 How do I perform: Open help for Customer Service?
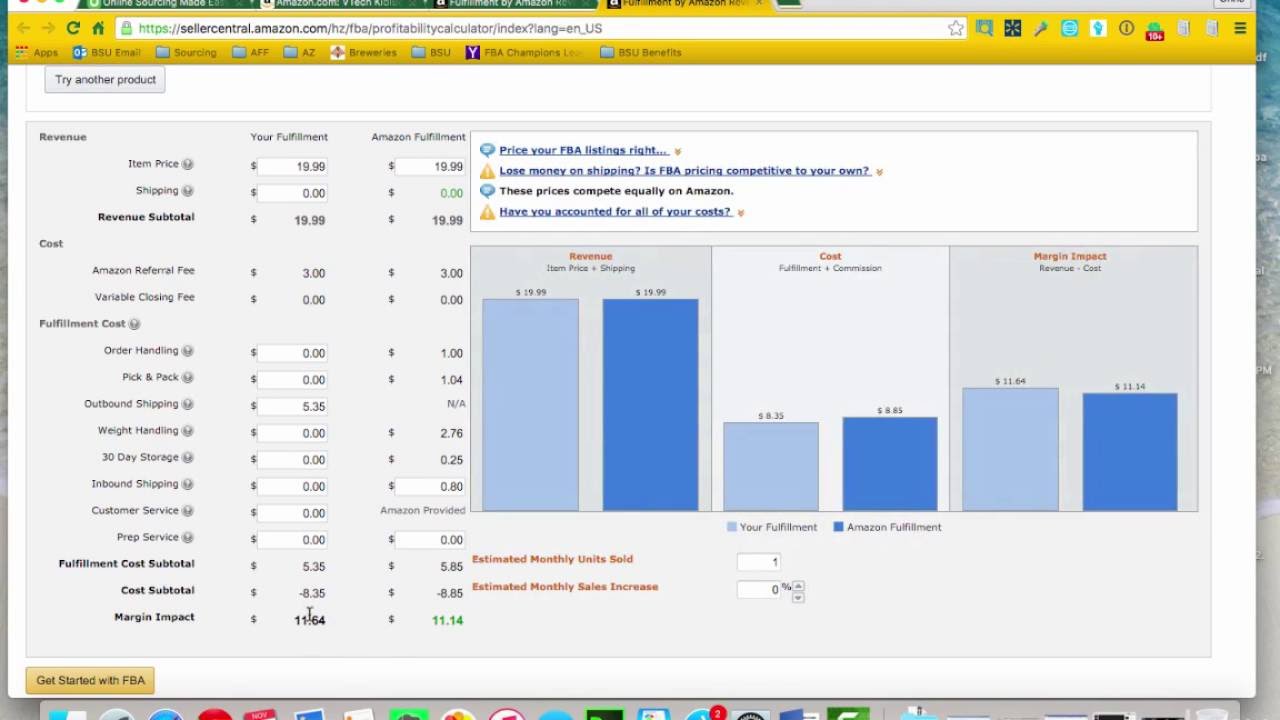tap(188, 511)
